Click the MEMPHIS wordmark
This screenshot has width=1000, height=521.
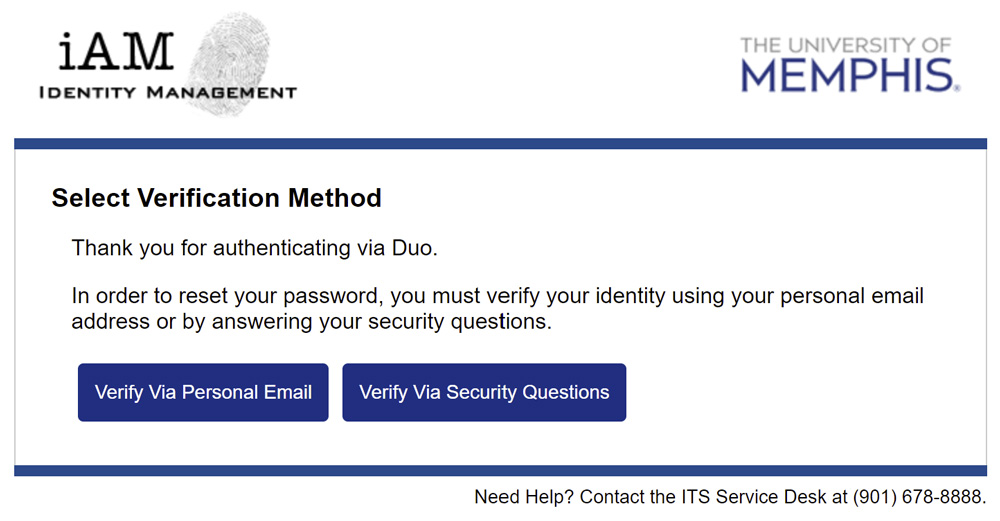pyautogui.click(x=848, y=75)
